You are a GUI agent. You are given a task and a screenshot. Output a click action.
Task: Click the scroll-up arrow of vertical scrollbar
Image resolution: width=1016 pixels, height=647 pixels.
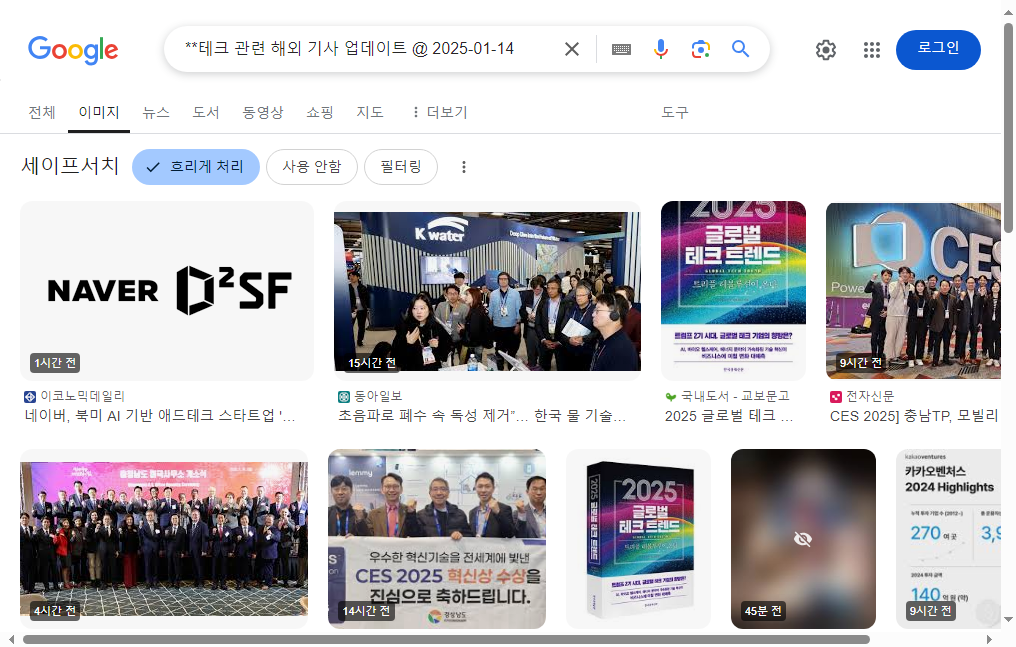click(x=1008, y=12)
